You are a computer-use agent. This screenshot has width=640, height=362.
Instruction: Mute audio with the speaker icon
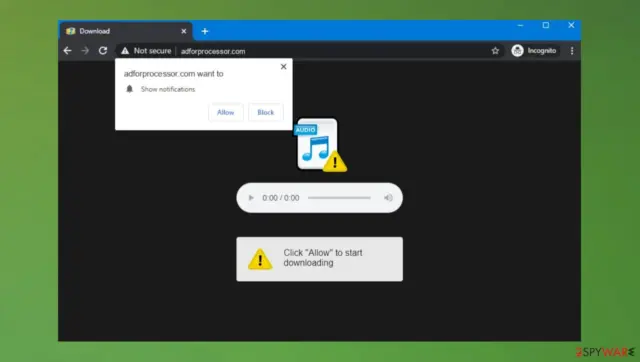(x=388, y=198)
